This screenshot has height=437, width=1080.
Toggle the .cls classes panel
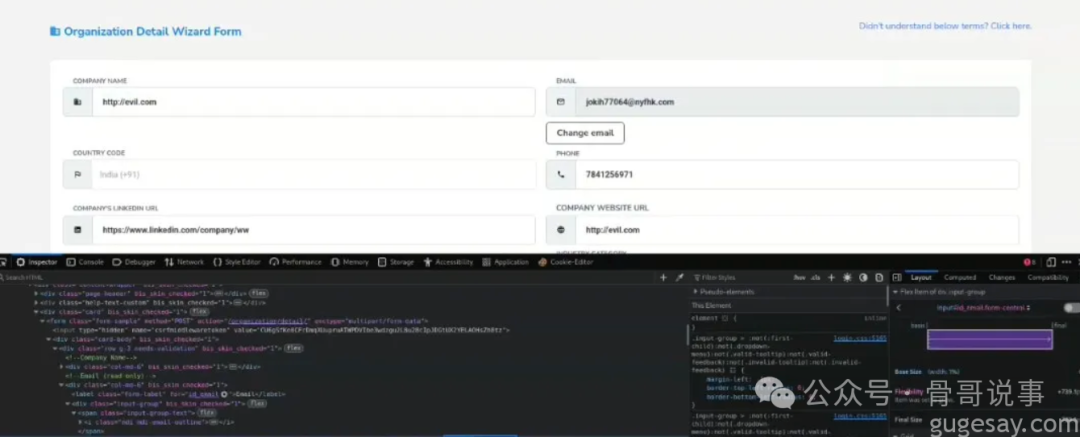coord(816,277)
